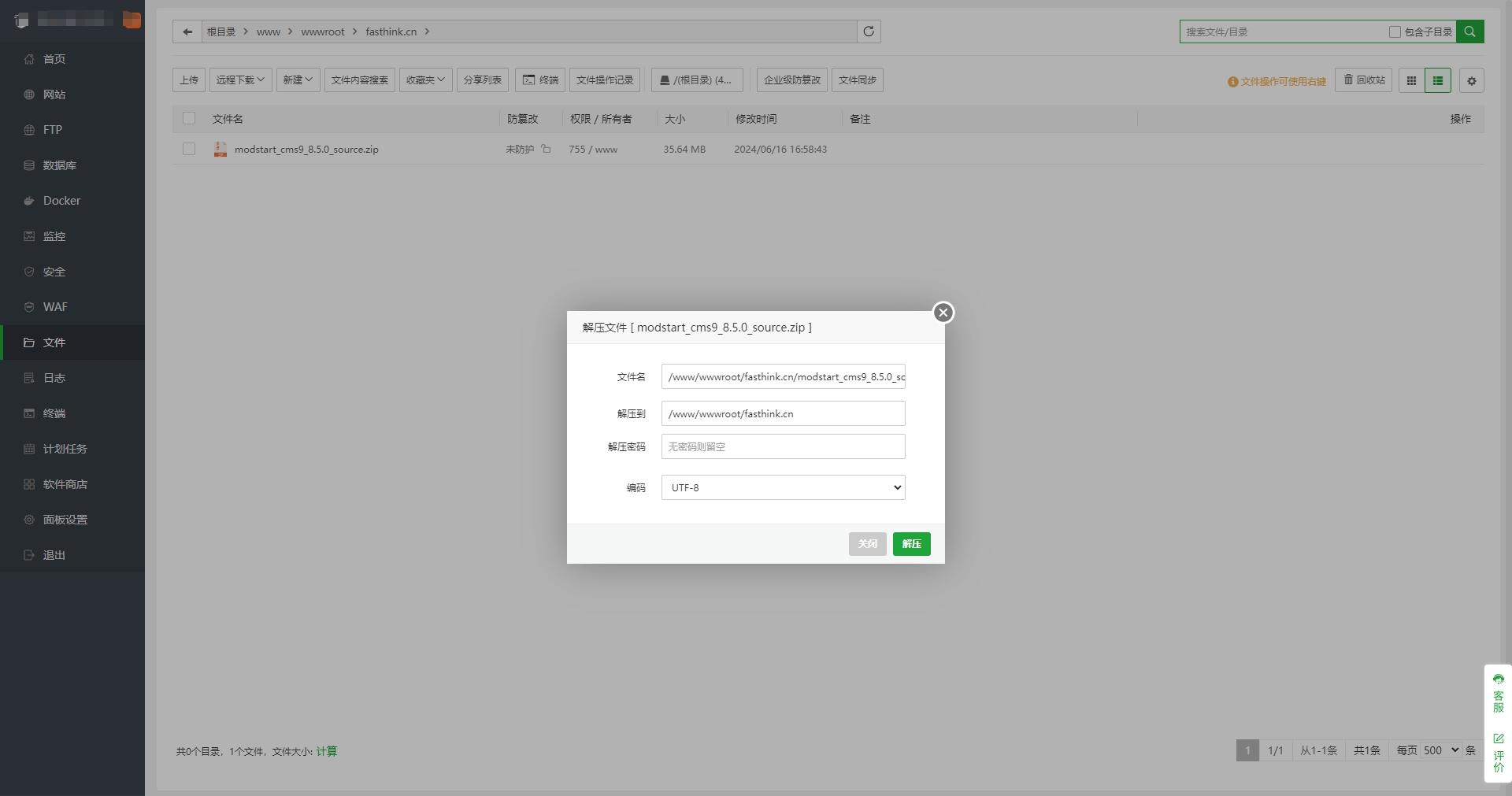Click the Docker sidebar icon
1512x796 pixels.
29,201
